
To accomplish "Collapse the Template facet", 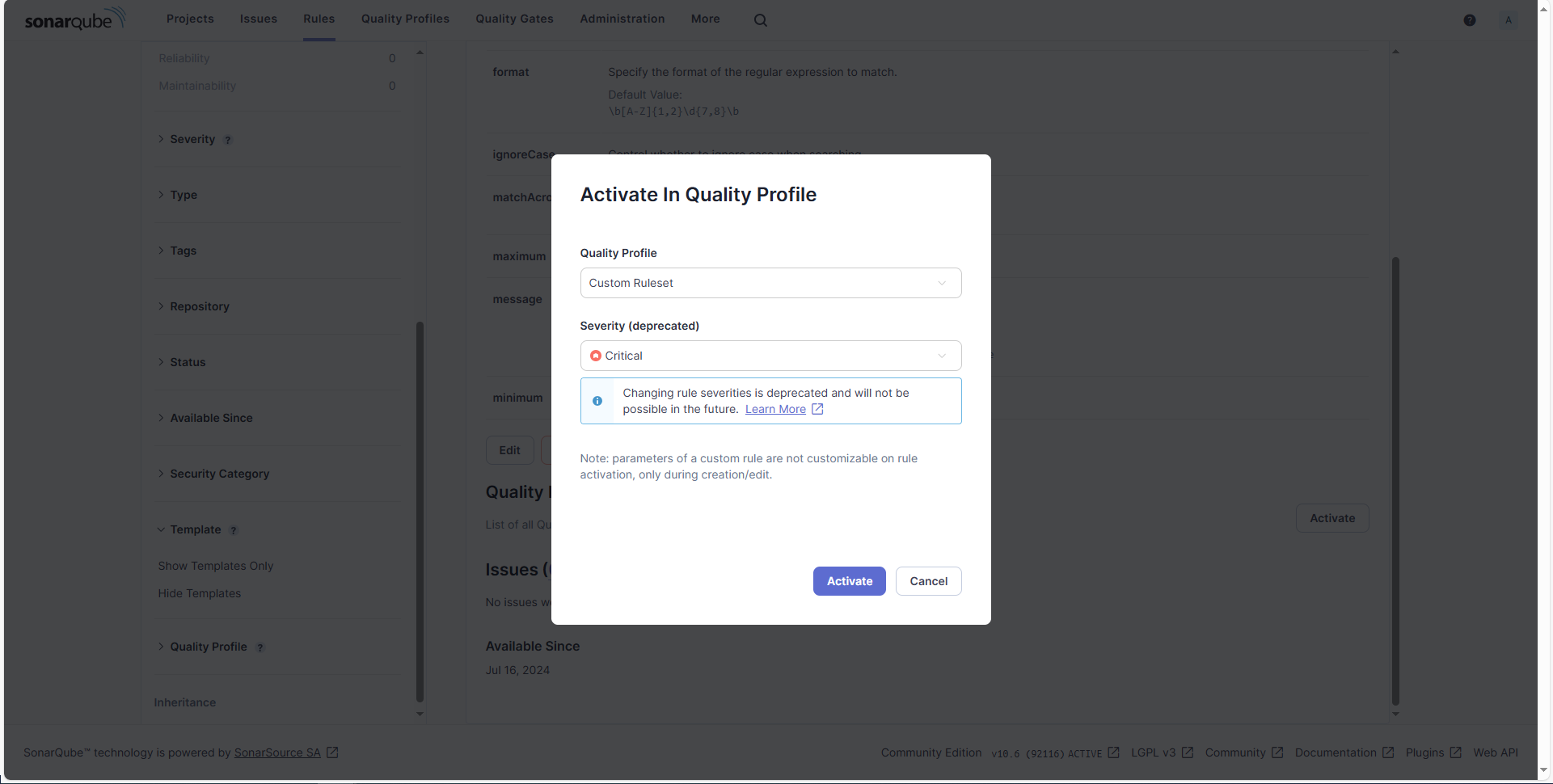I will click(x=195, y=529).
